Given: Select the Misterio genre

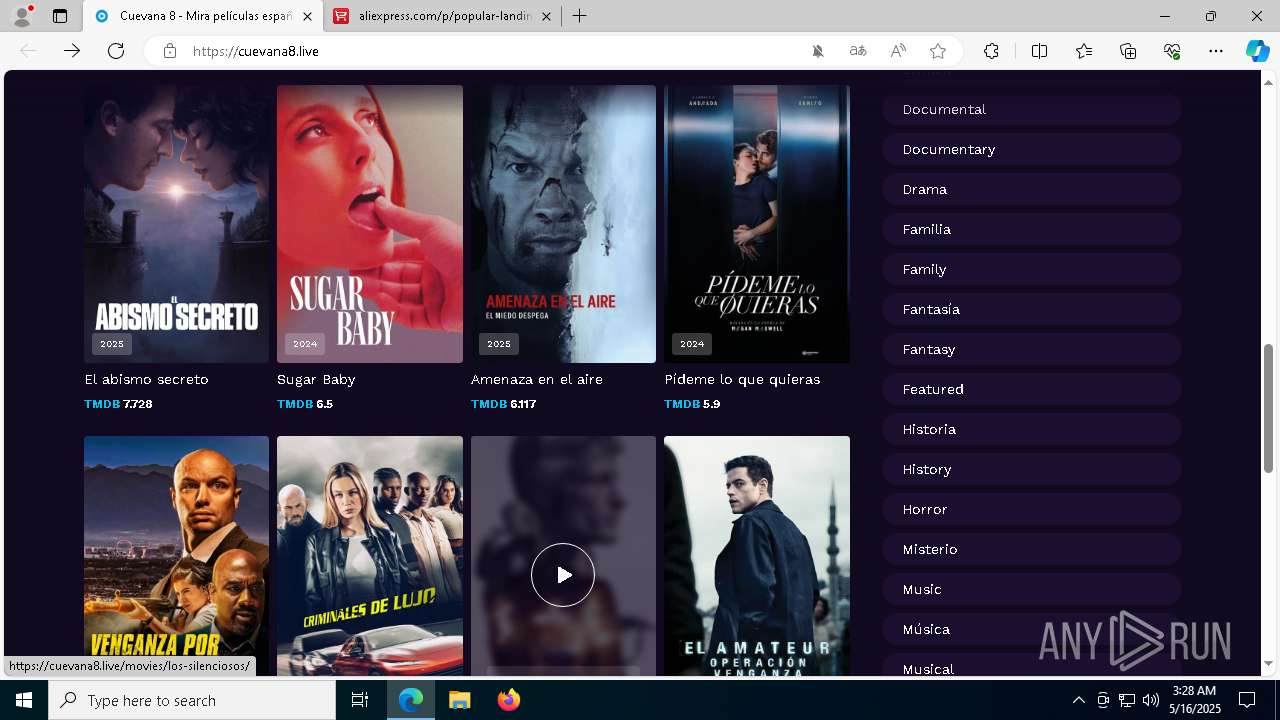Looking at the screenshot, I should click(x=1032, y=549).
